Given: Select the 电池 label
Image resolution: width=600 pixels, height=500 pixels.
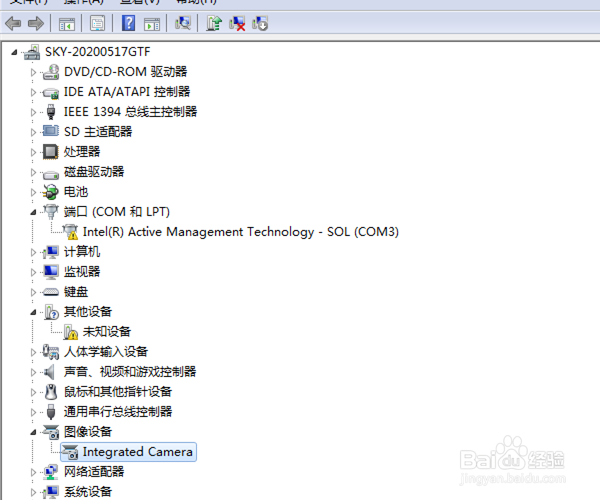Looking at the screenshot, I should [x=76, y=192].
